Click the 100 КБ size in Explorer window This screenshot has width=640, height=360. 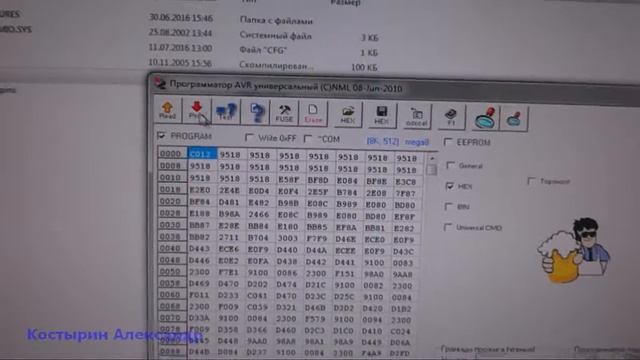coord(364,67)
